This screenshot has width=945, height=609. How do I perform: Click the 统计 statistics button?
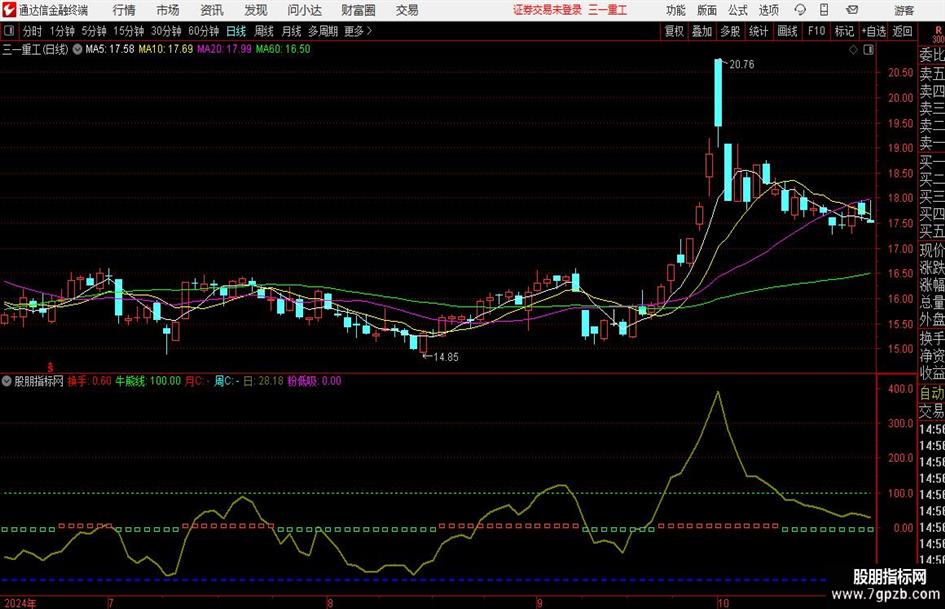tap(759, 31)
